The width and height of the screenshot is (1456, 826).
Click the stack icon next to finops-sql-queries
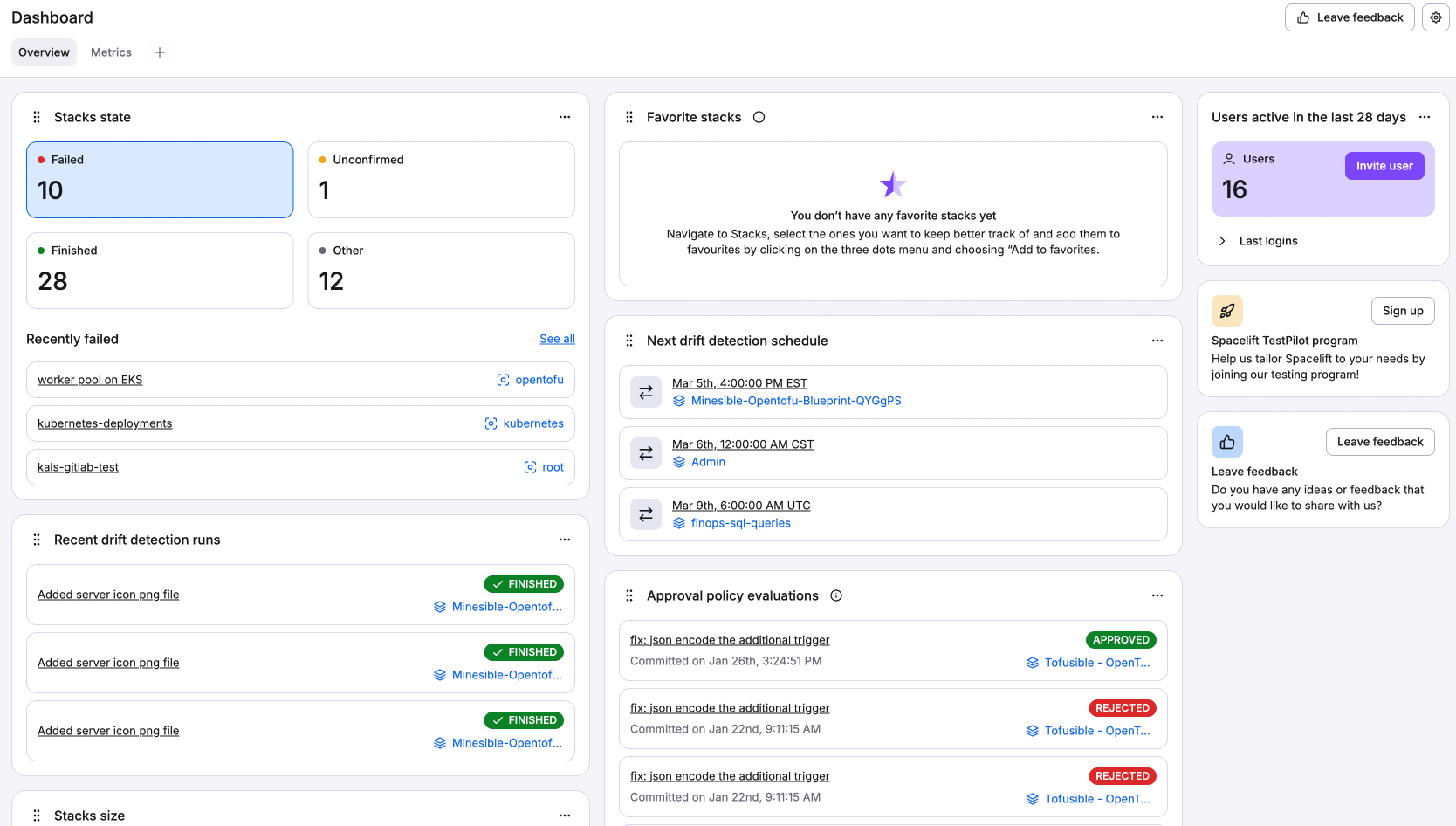[x=679, y=522]
